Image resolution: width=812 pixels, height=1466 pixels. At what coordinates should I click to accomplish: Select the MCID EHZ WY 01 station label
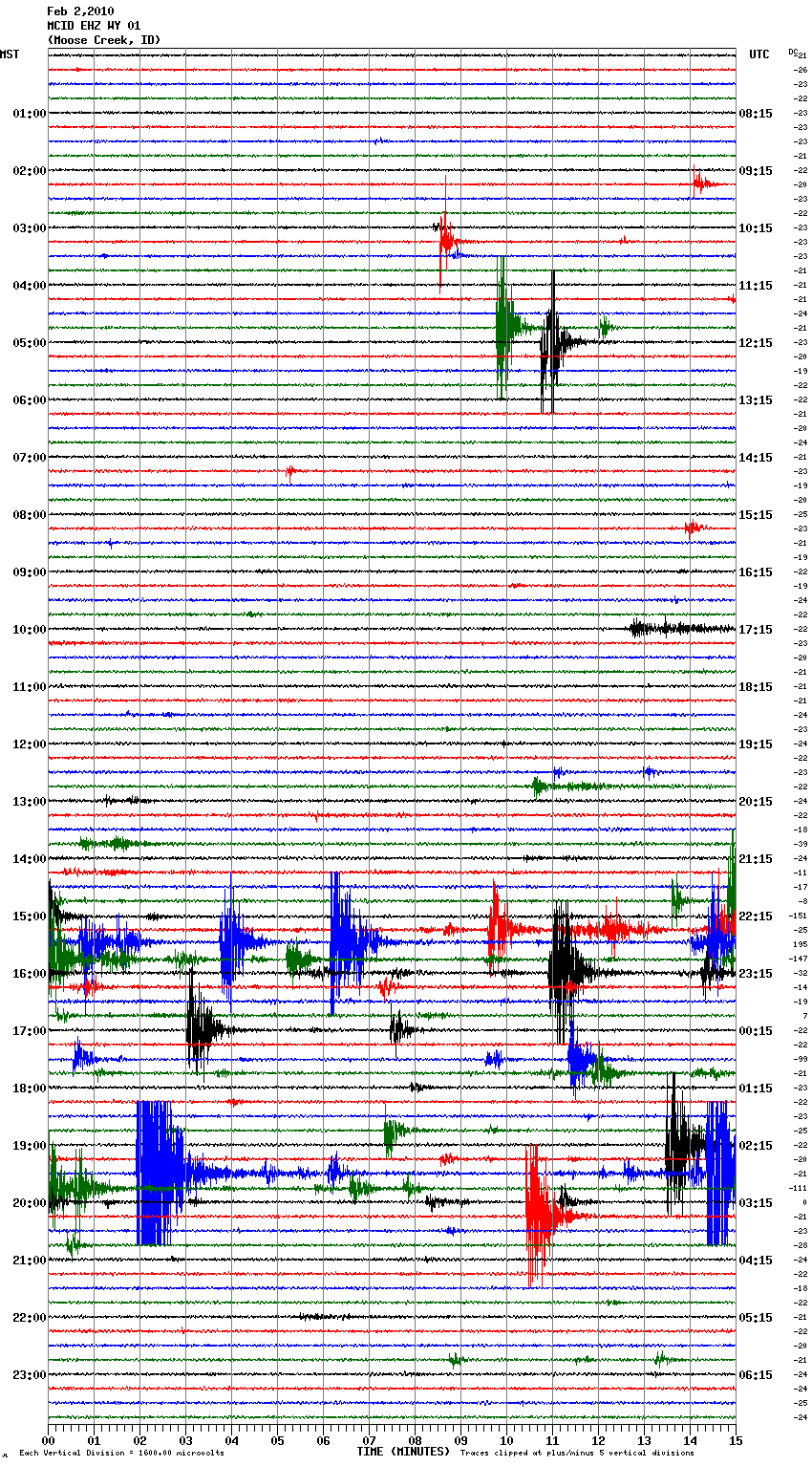point(94,26)
